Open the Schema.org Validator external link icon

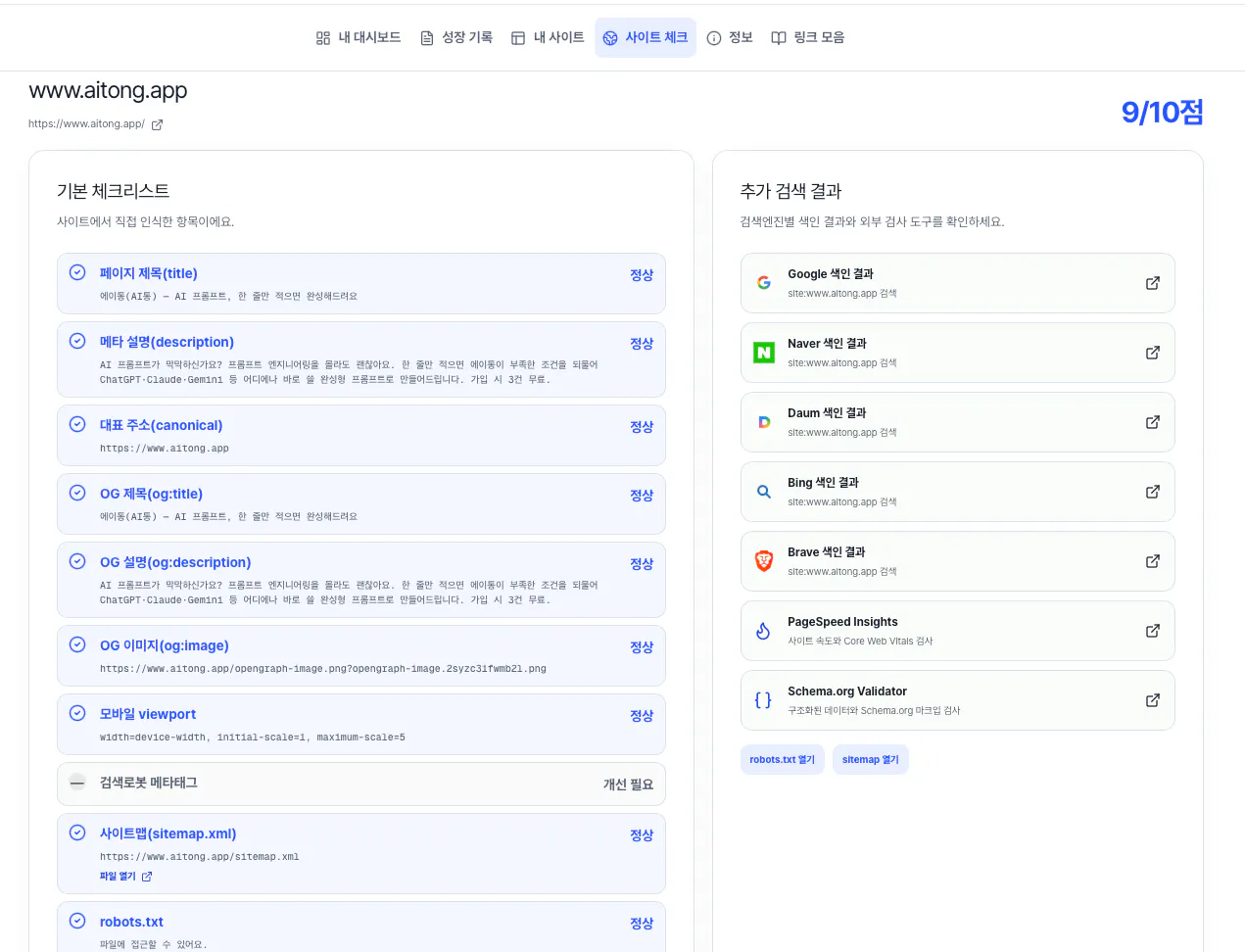coord(1153,700)
